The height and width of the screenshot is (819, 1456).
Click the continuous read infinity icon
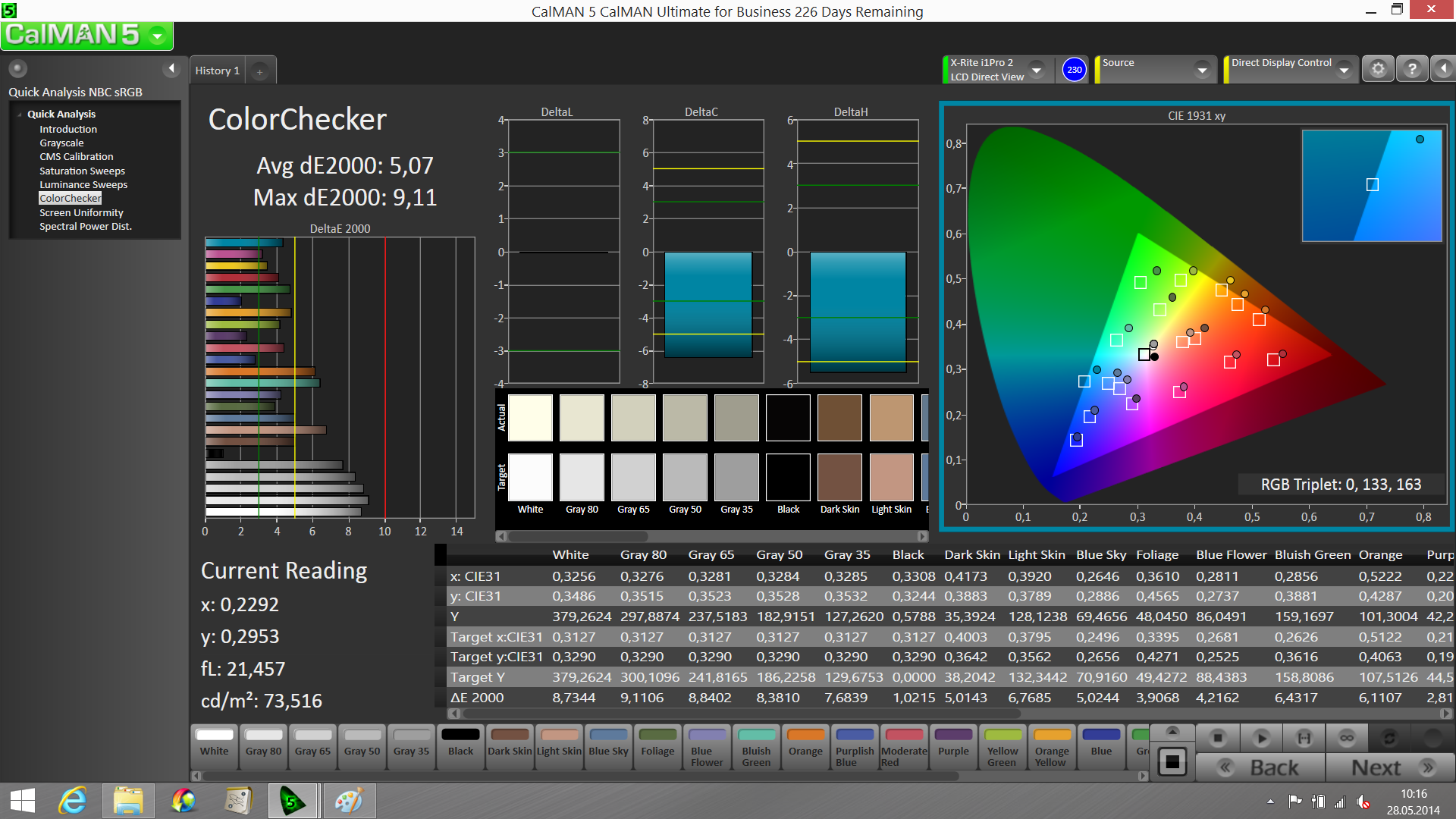[1346, 737]
